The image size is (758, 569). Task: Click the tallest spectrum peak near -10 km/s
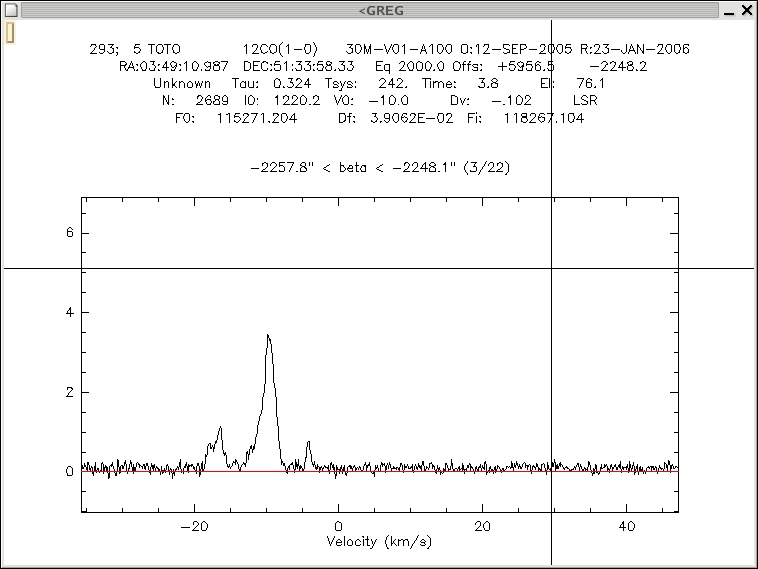268,337
